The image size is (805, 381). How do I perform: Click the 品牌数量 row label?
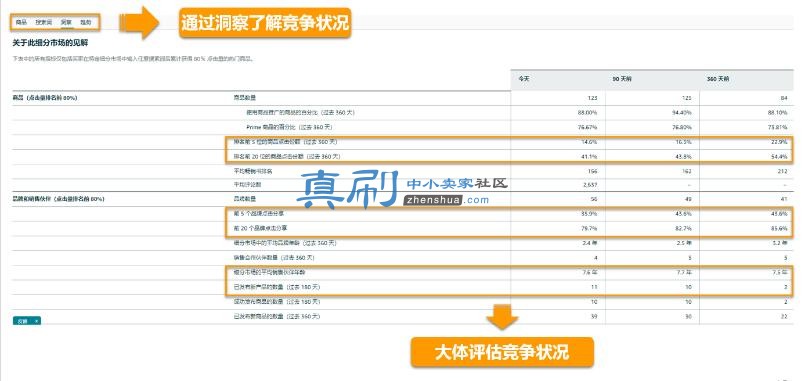pyautogui.click(x=244, y=198)
